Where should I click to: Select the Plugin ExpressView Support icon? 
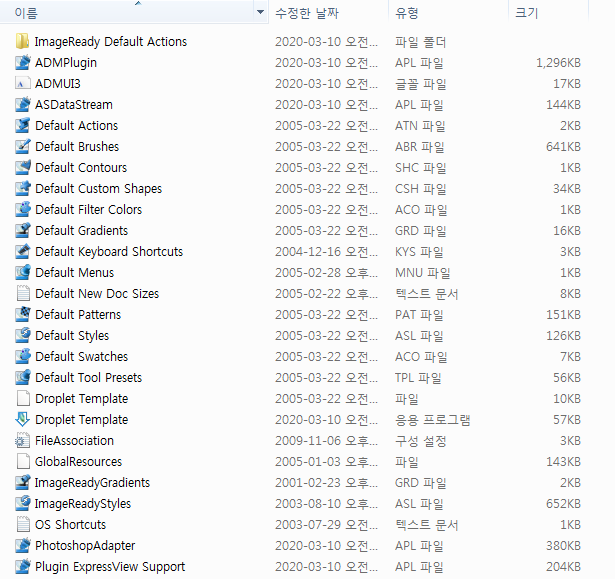tap(23, 566)
